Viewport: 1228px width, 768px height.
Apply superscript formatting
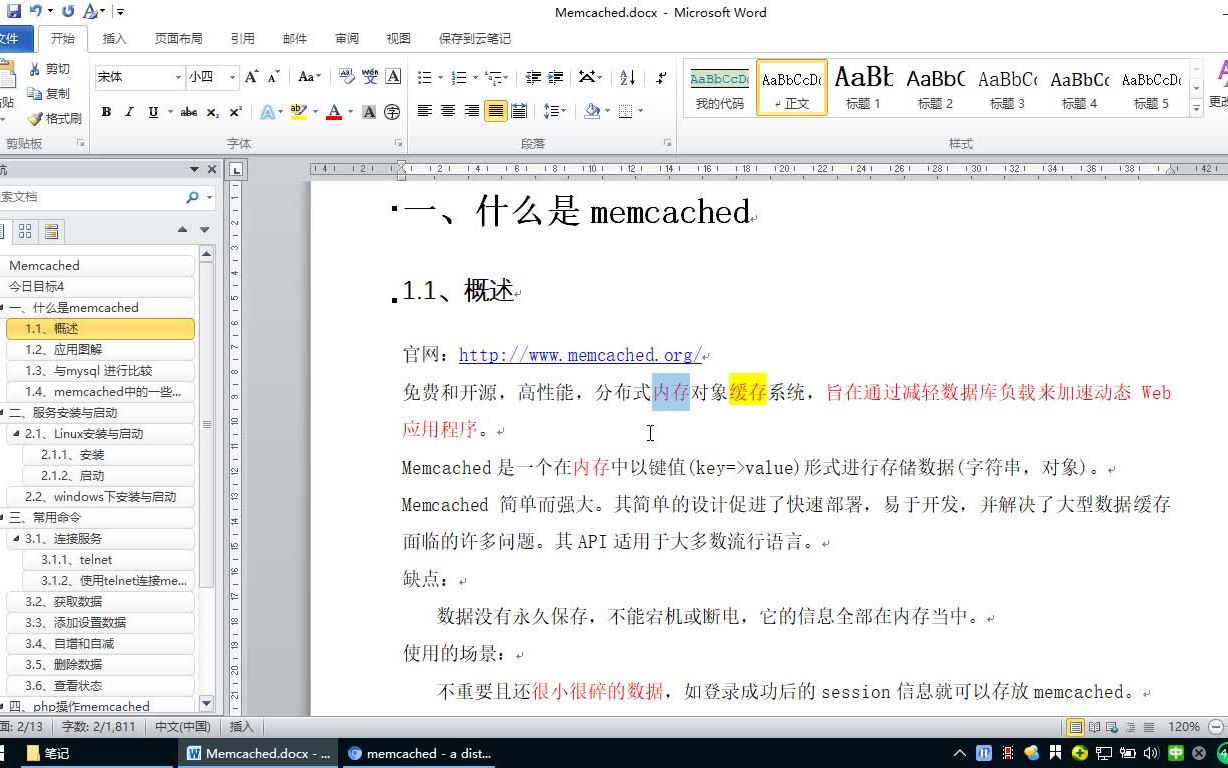pos(235,112)
